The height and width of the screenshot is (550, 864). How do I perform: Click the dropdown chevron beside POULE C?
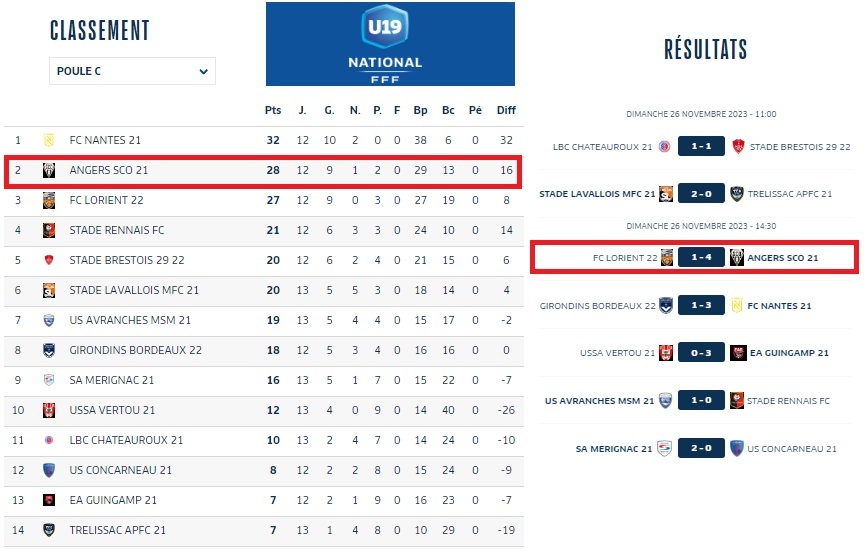point(203,72)
